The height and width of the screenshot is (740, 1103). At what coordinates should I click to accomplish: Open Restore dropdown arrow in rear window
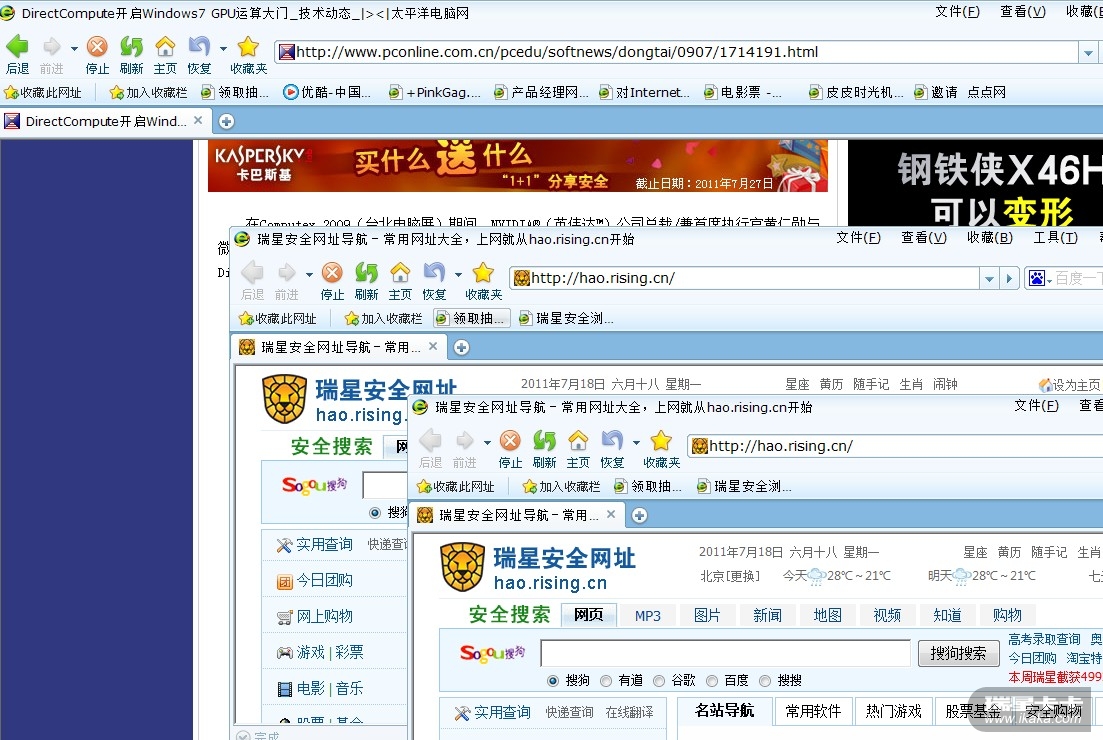point(223,49)
